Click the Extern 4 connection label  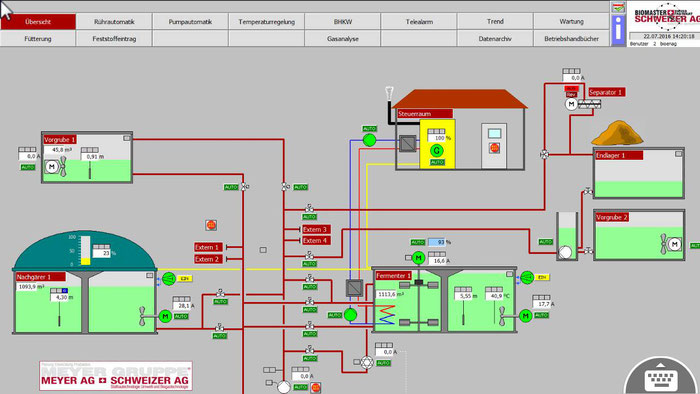[x=316, y=241]
